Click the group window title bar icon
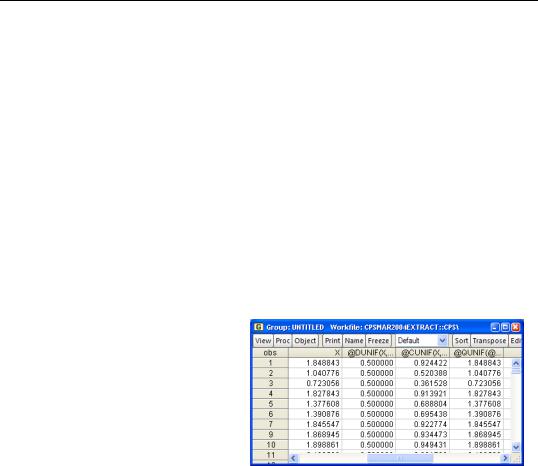 coord(259,327)
